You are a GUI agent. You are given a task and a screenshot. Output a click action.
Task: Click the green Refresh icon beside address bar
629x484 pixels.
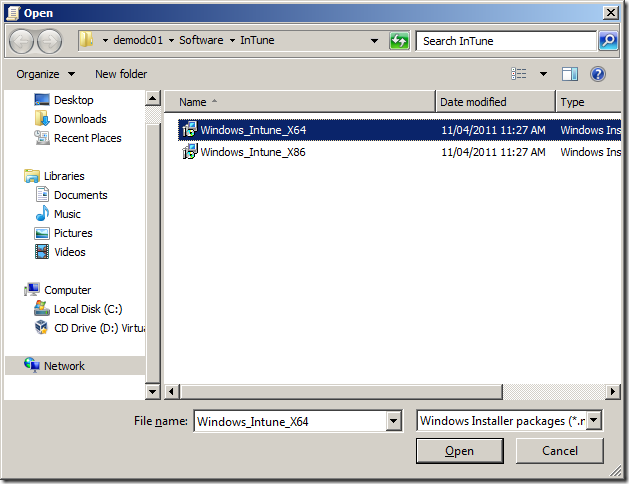pos(400,41)
